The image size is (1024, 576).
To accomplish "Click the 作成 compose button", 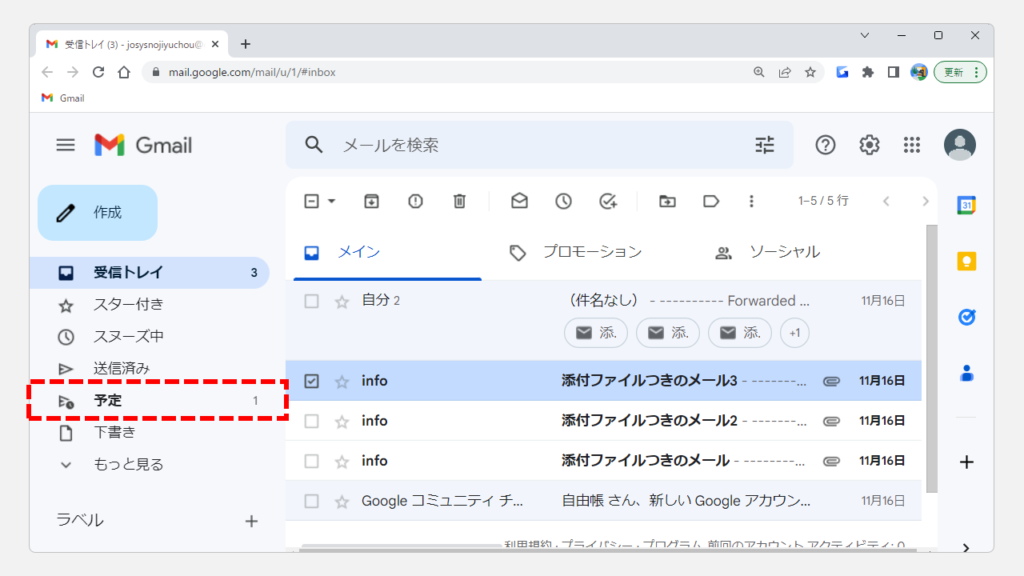I will pos(98,213).
